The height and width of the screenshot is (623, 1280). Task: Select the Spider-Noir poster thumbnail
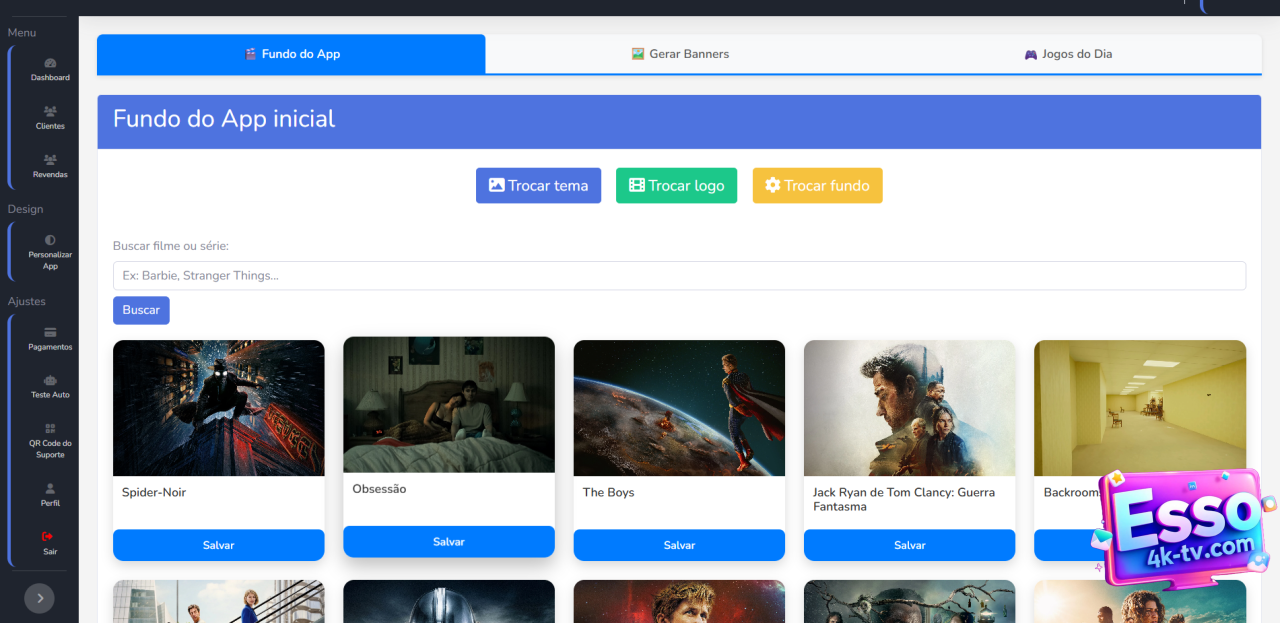(218, 408)
